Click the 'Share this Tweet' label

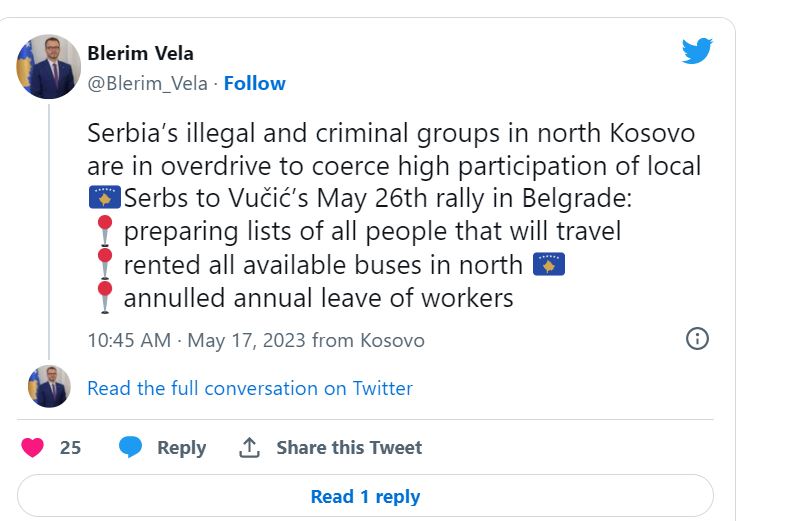pyautogui.click(x=349, y=447)
